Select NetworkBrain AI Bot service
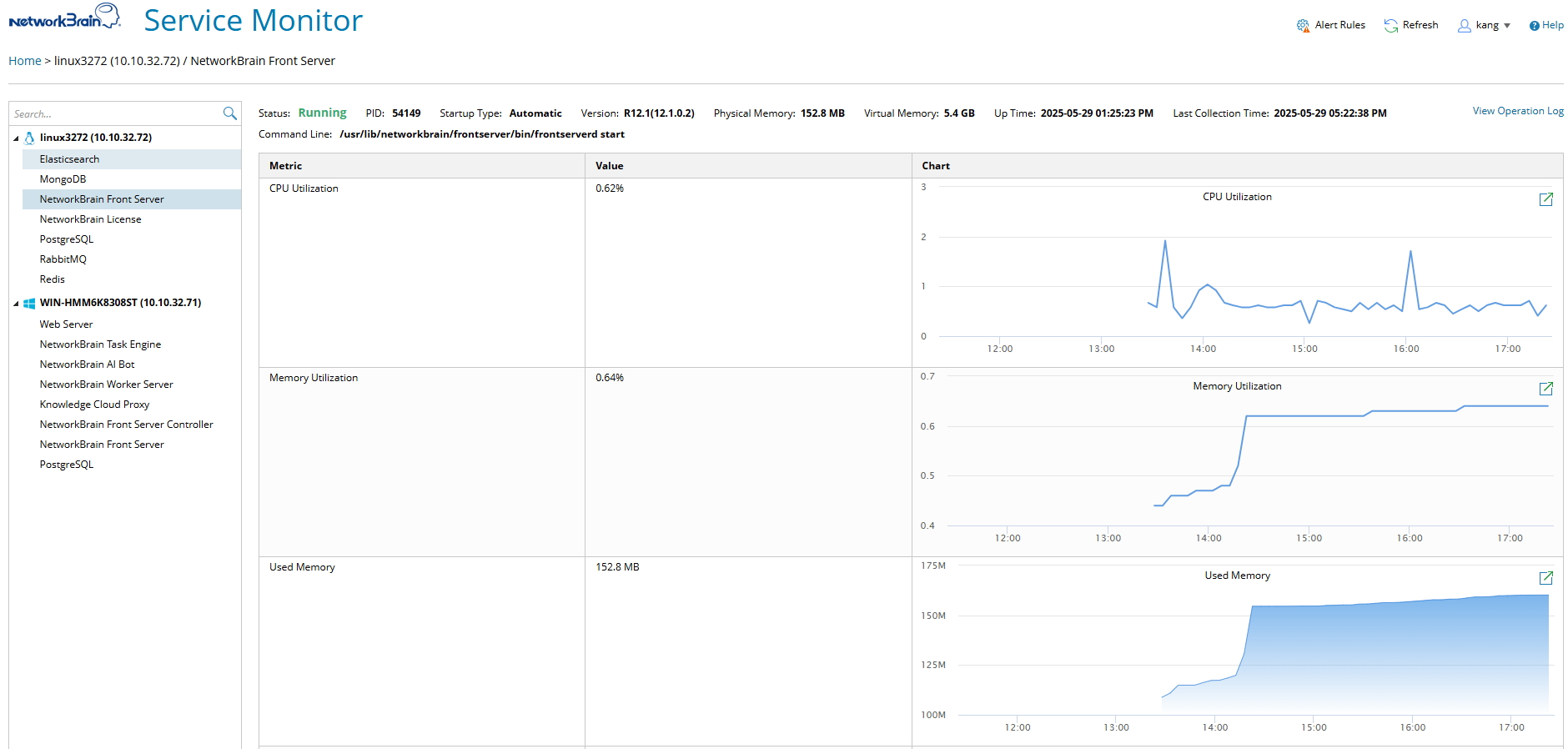This screenshot has height=749, width=1568. (132, 364)
